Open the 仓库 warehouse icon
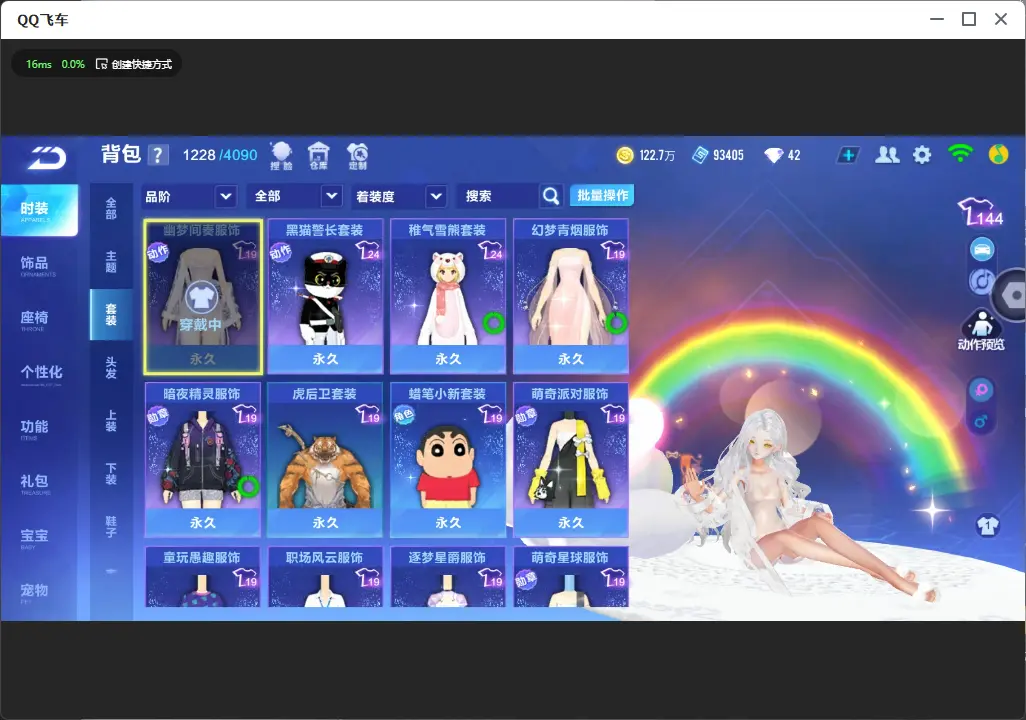 [x=319, y=156]
